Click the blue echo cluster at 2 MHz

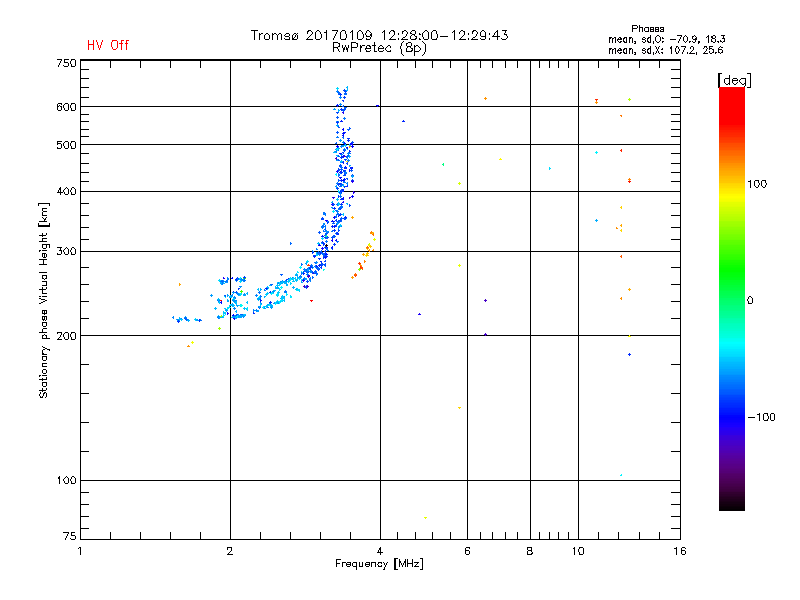coord(231,298)
